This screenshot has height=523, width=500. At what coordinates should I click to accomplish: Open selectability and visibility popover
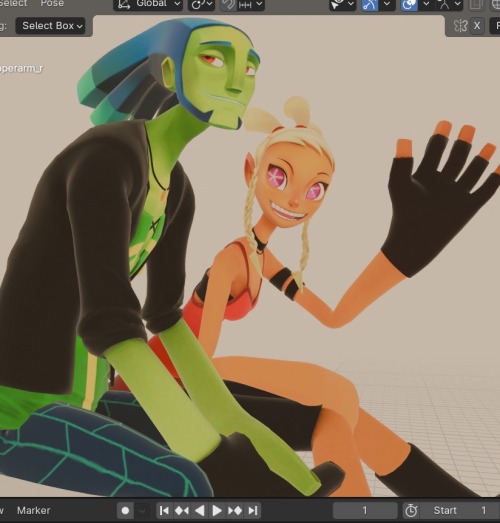[x=342, y=4]
